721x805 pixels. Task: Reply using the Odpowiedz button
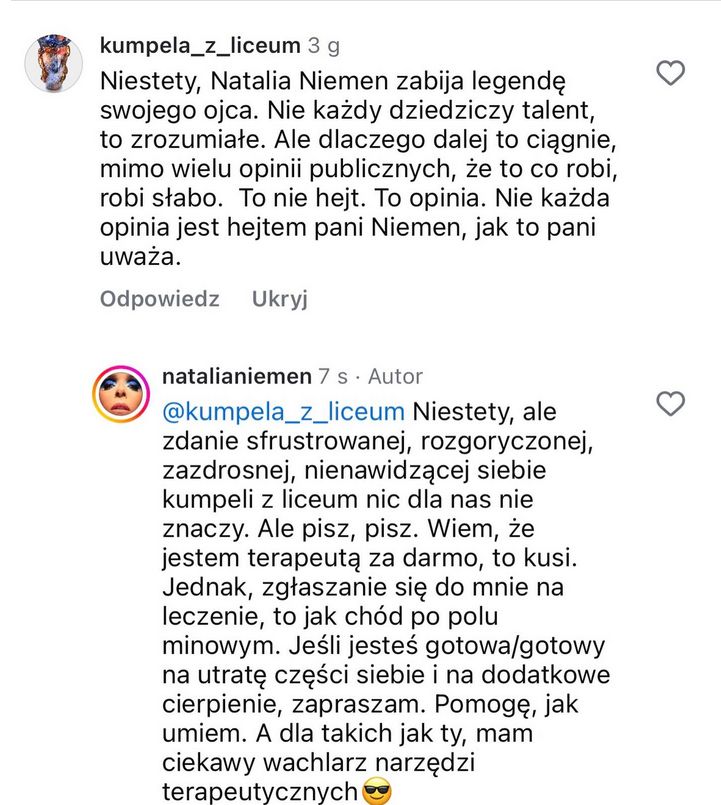[156, 298]
